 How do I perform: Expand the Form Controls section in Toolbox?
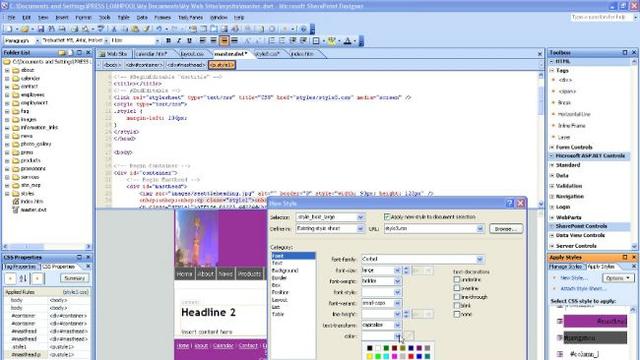point(552,147)
